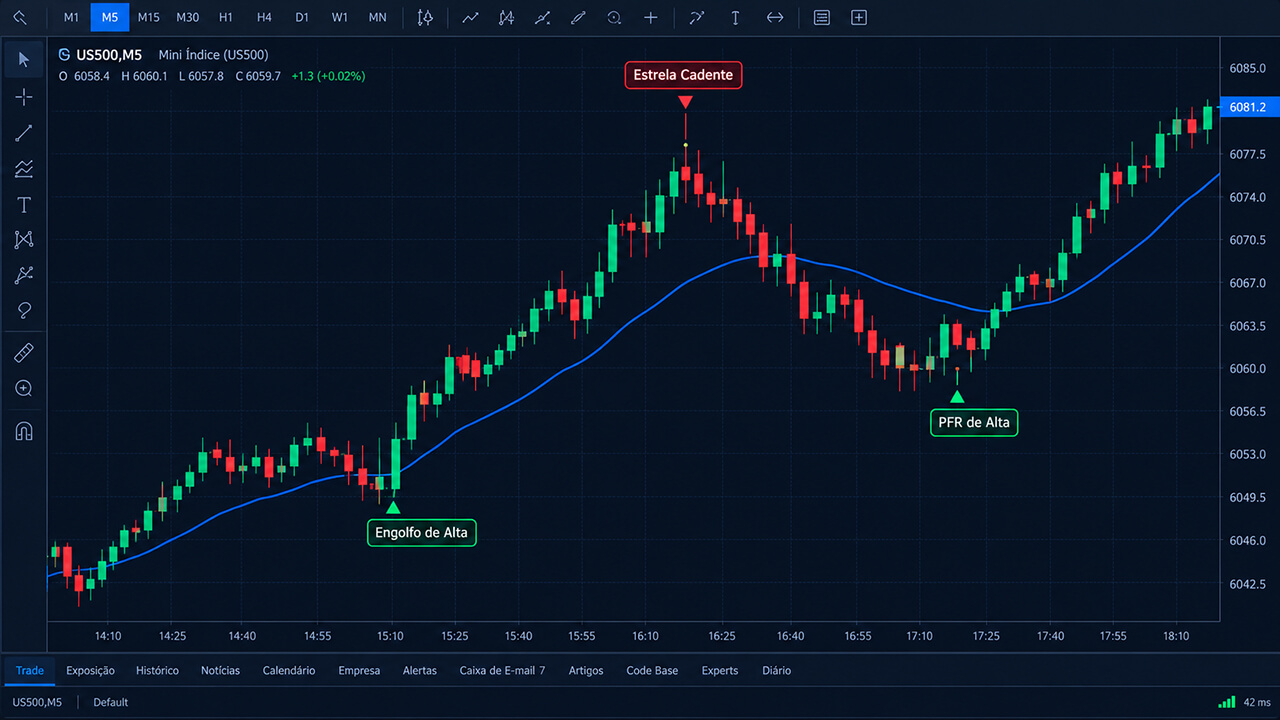
Task: Click the 42 ms latency readout
Action: (x=1257, y=702)
